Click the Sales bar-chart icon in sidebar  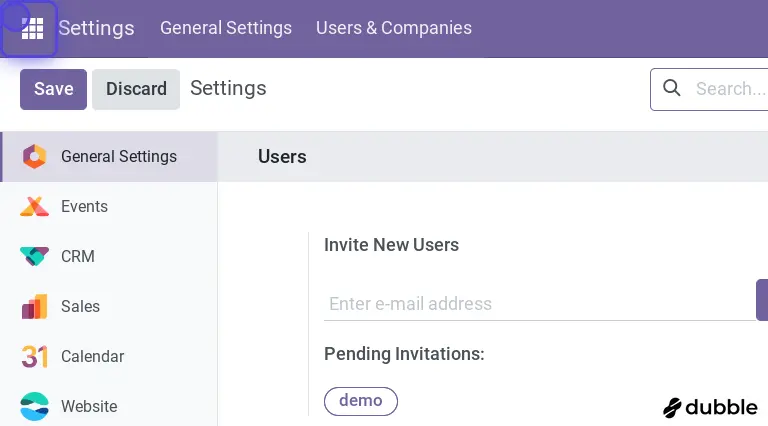click(34, 307)
